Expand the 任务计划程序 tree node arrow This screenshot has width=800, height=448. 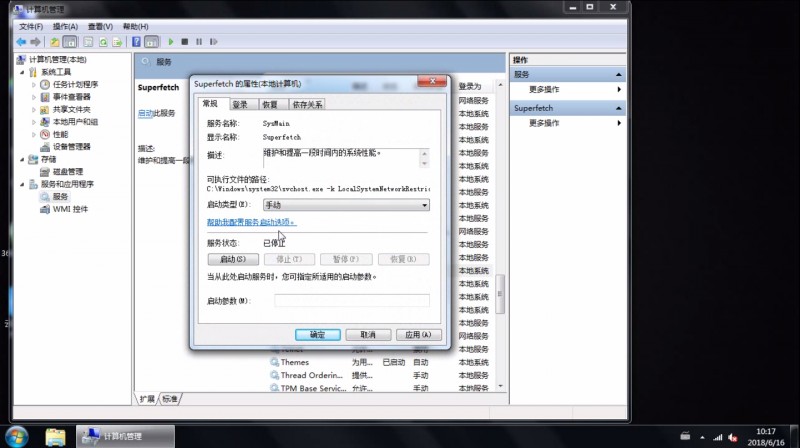click(34, 85)
